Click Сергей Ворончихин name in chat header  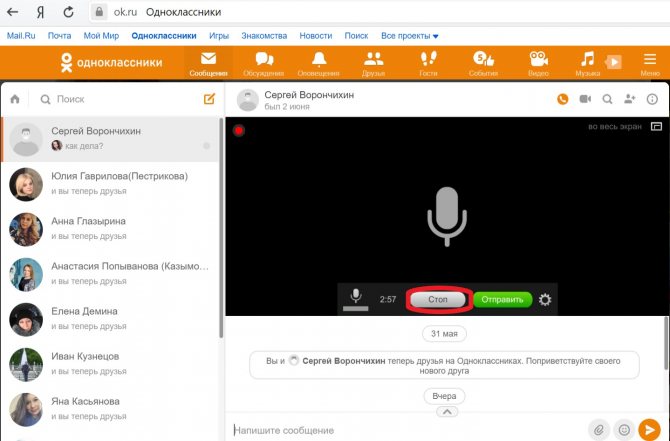pos(309,95)
